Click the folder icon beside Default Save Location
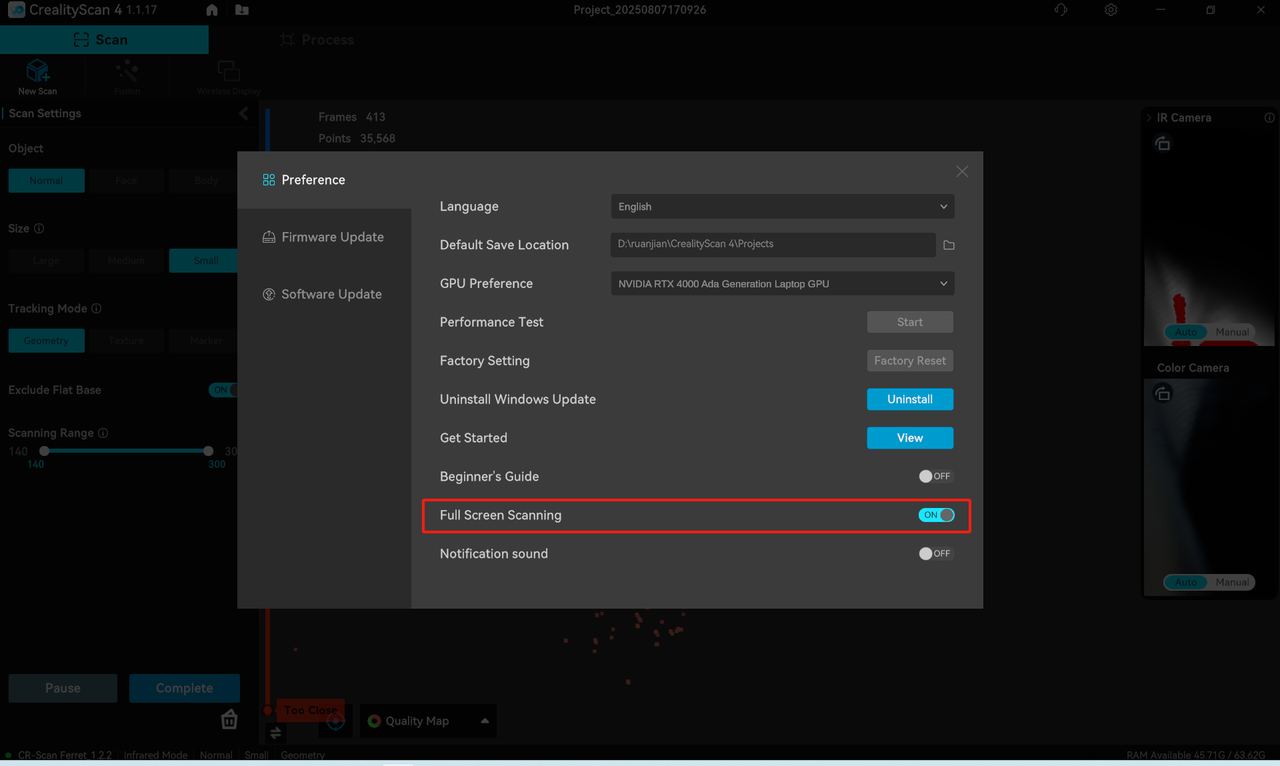Viewport: 1280px width, 766px height. coord(949,245)
